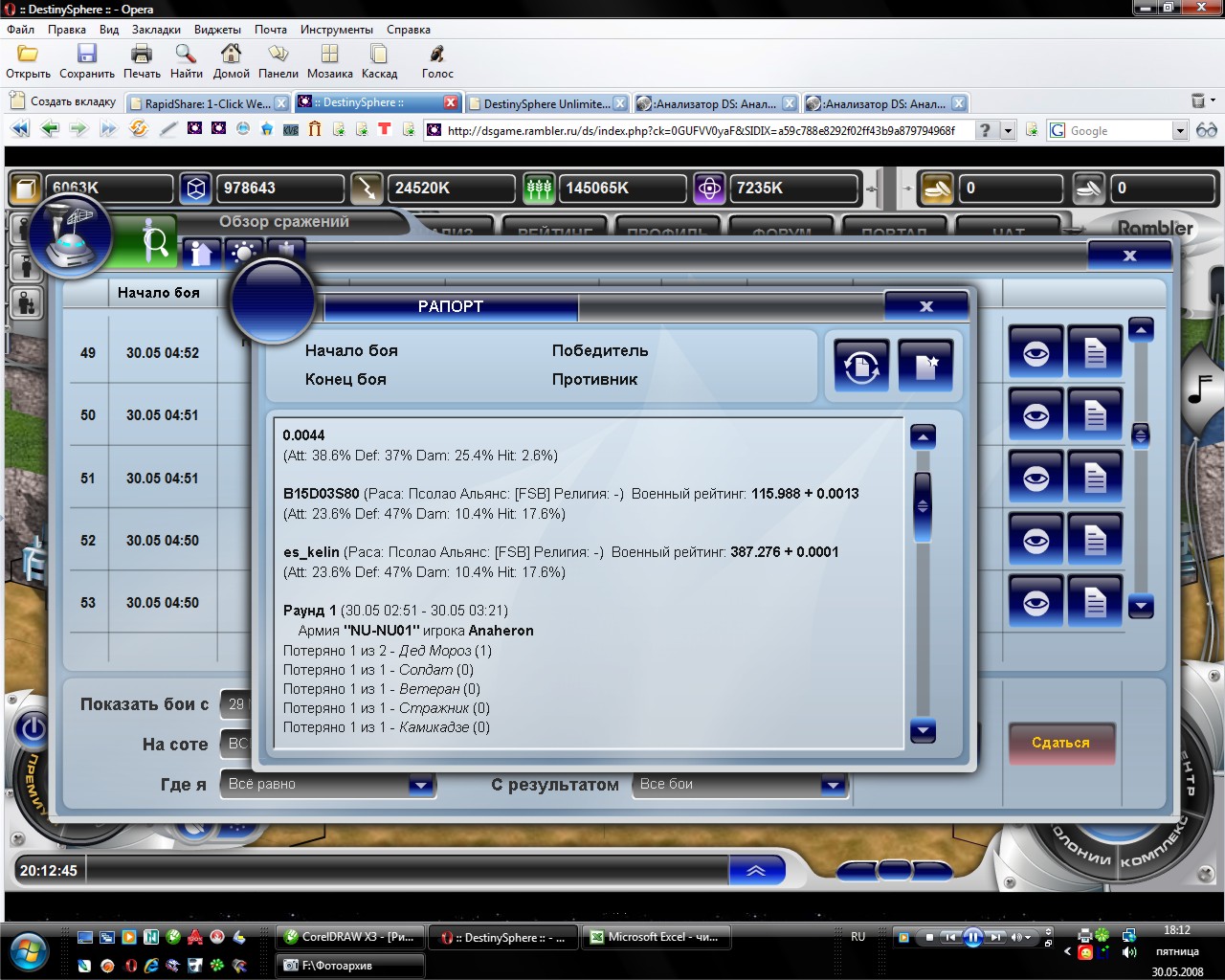1225x980 pixels.
Task: Click the power button icon at lower left
Action: coord(33,730)
